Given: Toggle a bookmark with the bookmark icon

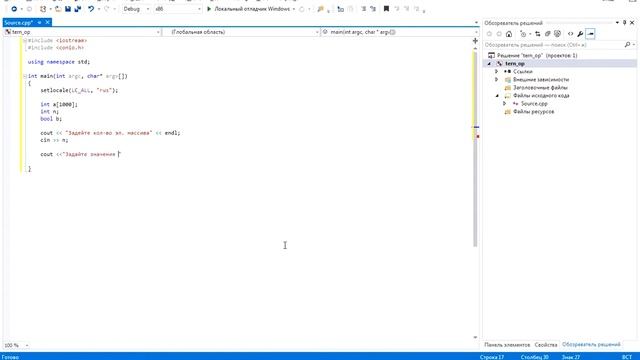Looking at the screenshot, I should [x=386, y=9].
